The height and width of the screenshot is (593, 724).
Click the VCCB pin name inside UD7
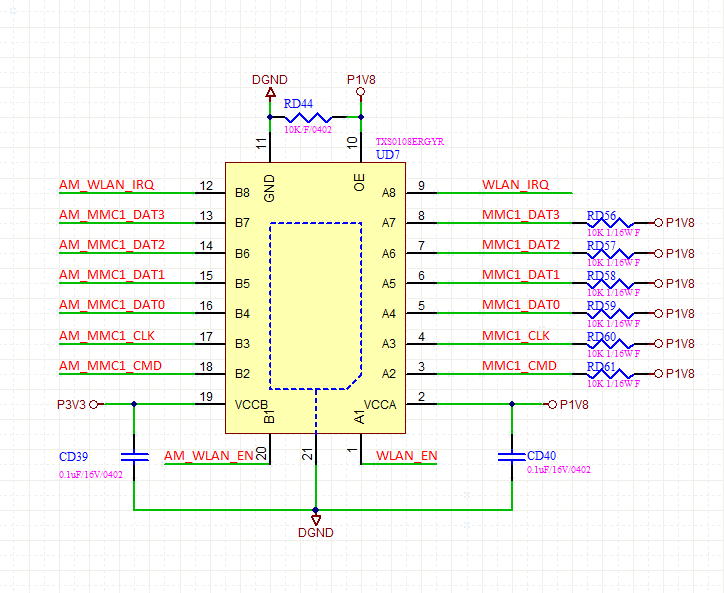tap(251, 405)
